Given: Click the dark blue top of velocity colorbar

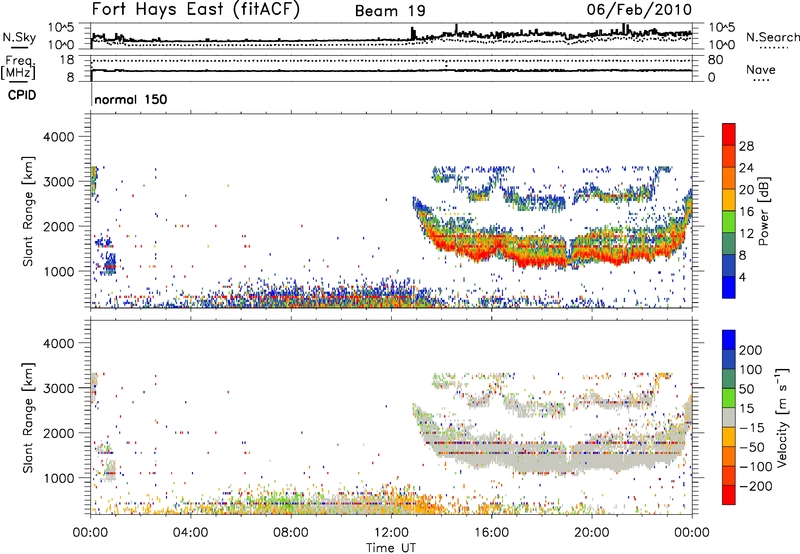Looking at the screenshot, I should point(729,340).
